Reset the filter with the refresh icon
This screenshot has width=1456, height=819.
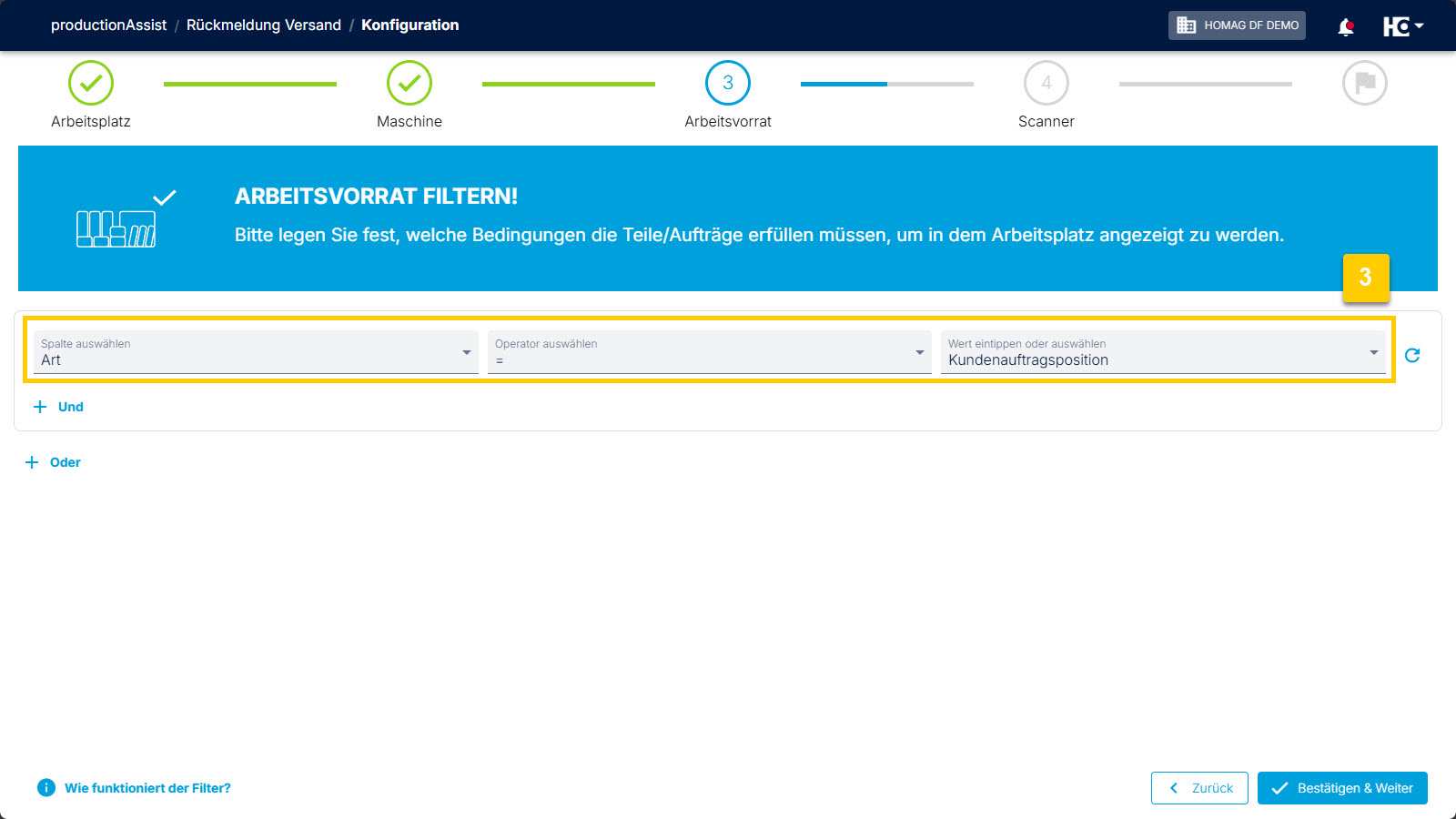pyautogui.click(x=1412, y=356)
